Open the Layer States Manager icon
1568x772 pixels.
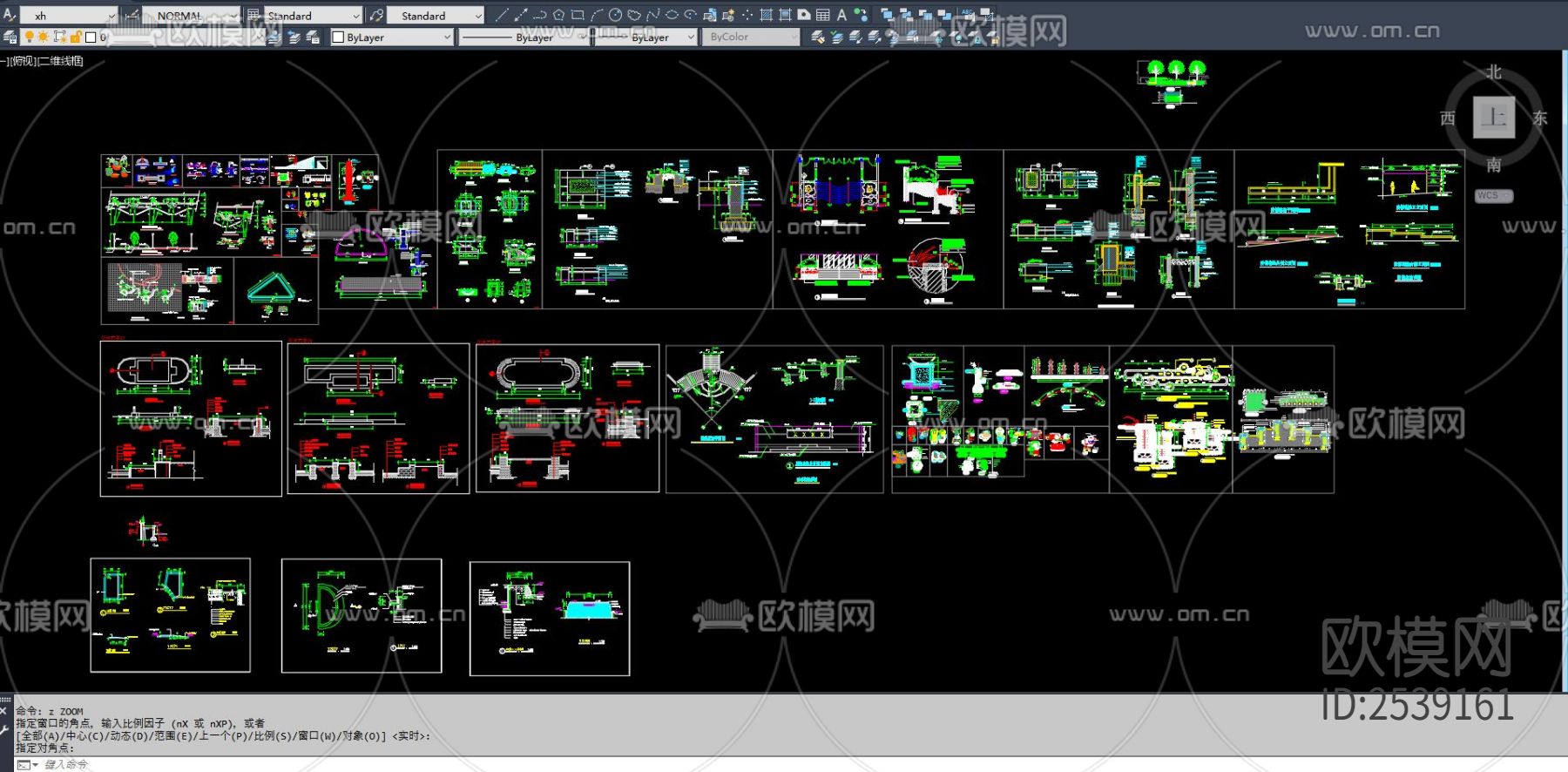coord(313,37)
